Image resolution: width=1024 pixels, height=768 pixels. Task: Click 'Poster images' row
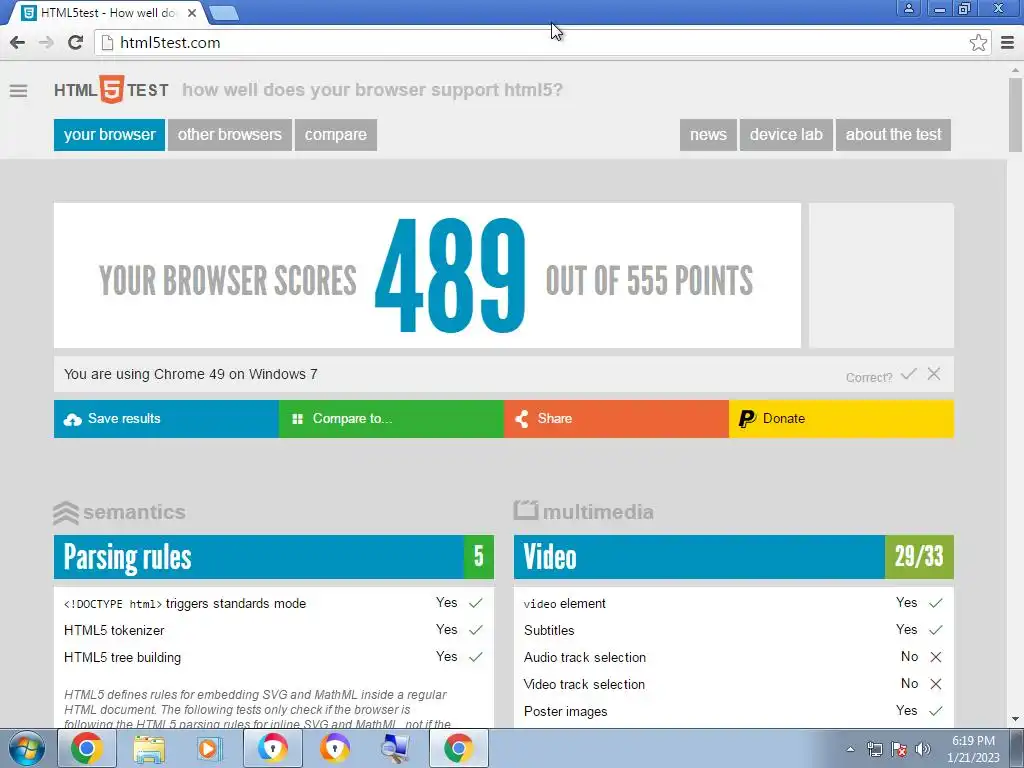pos(733,711)
